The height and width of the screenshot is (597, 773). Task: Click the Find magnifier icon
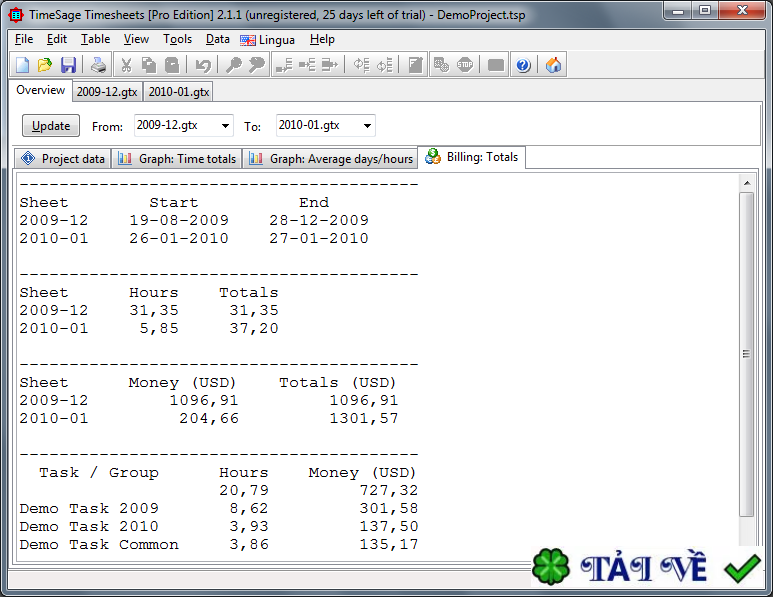(x=234, y=65)
